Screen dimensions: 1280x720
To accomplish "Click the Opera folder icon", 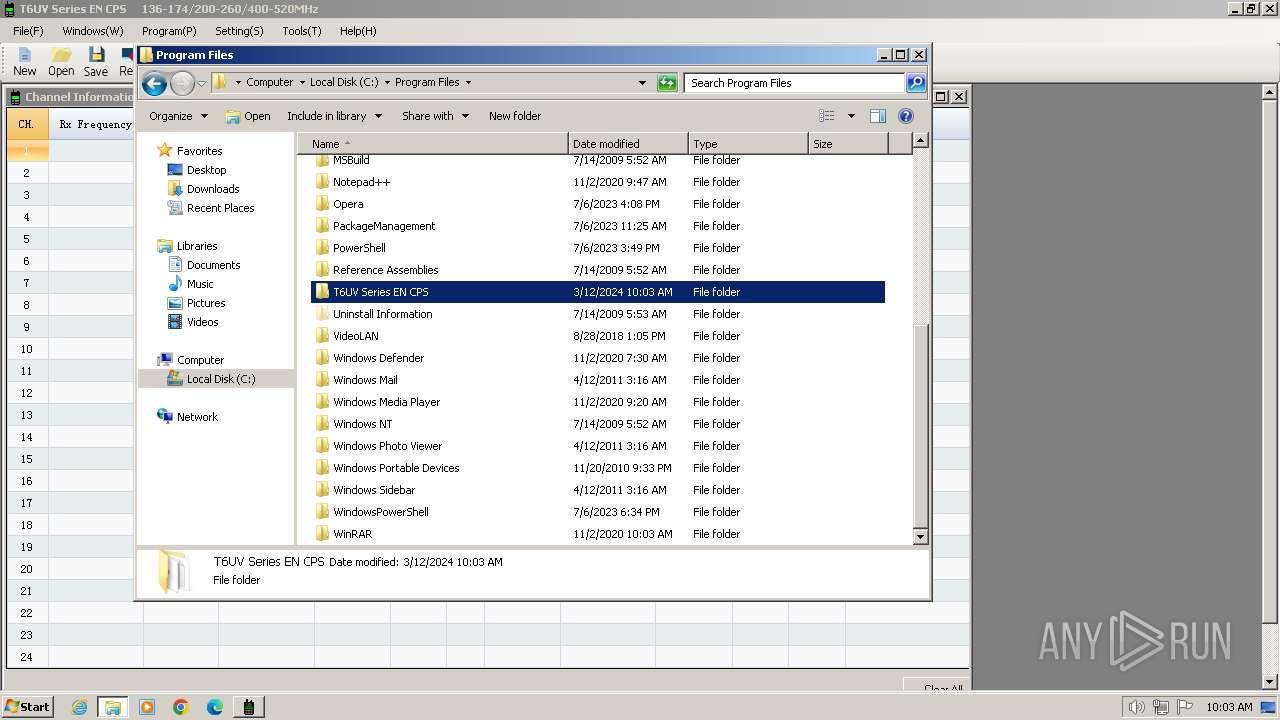I will (322, 204).
